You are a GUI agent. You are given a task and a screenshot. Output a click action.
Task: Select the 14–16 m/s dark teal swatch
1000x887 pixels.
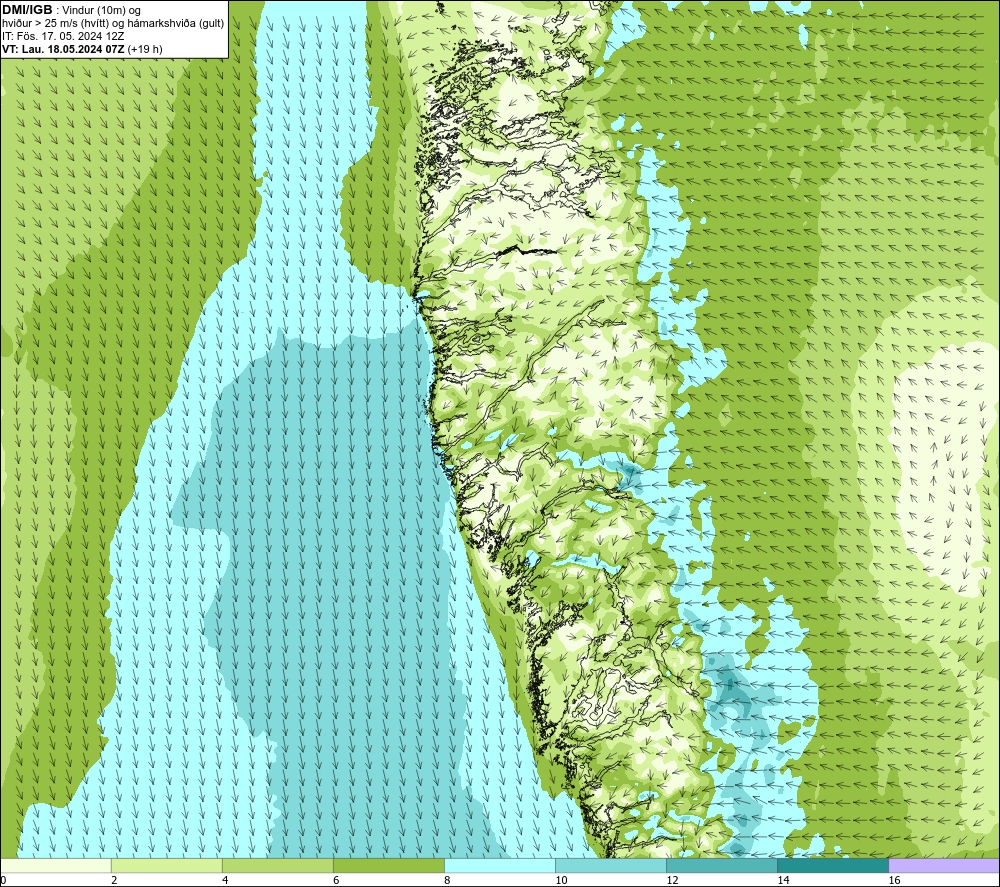coord(832,865)
